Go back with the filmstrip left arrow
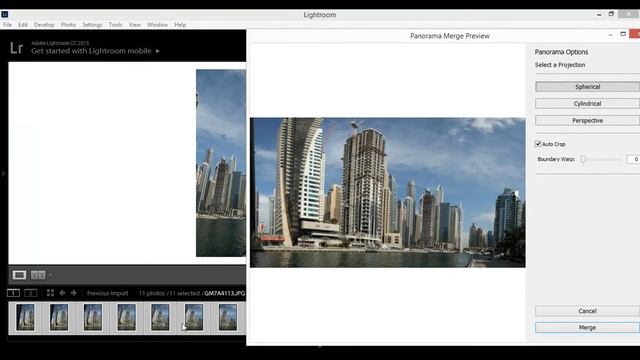Screen dimensions: 640x360 point(62,293)
